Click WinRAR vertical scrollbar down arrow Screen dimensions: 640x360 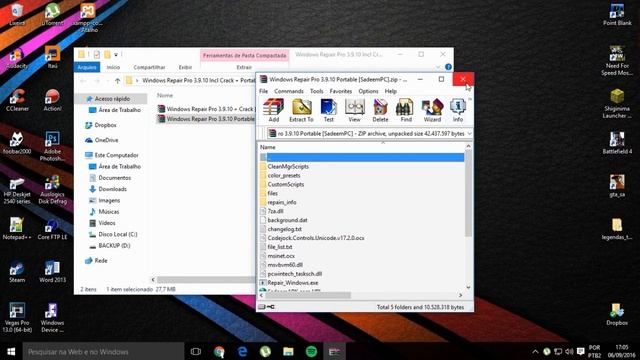click(468, 287)
